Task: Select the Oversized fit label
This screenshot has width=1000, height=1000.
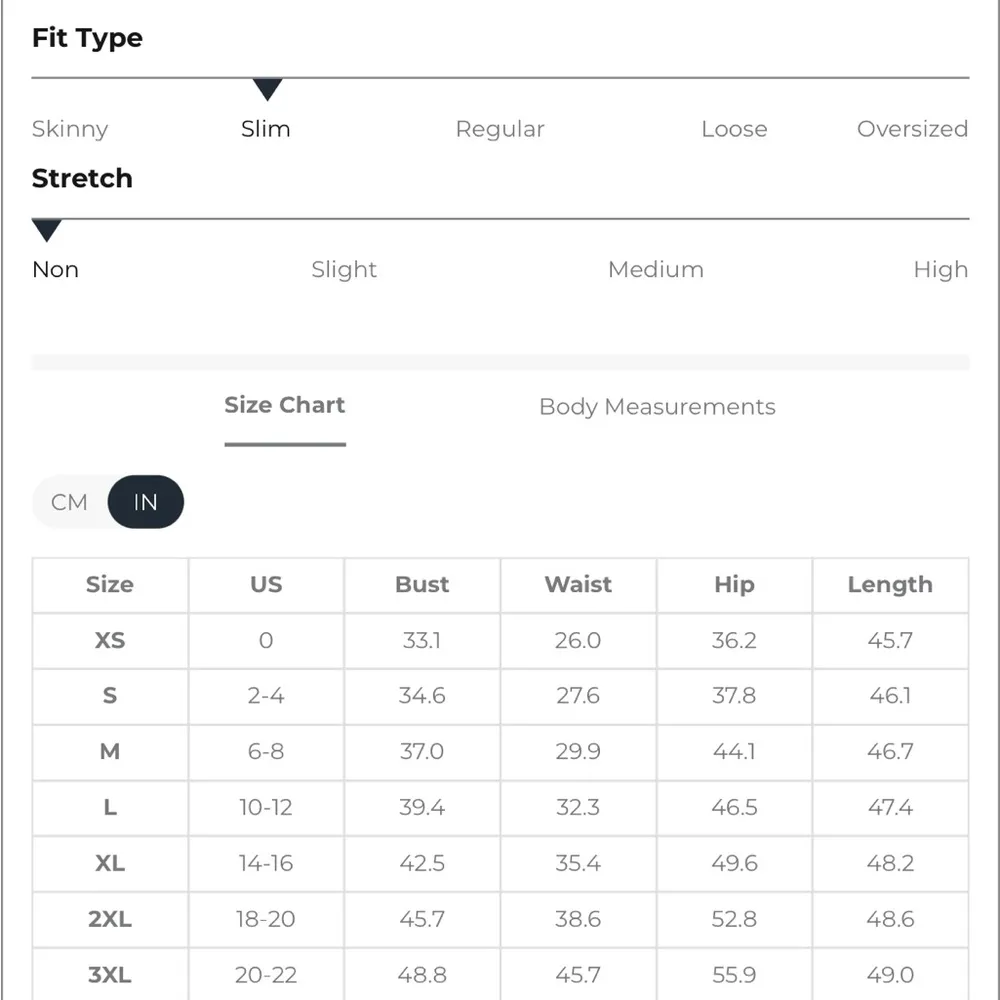Action: coord(912,129)
